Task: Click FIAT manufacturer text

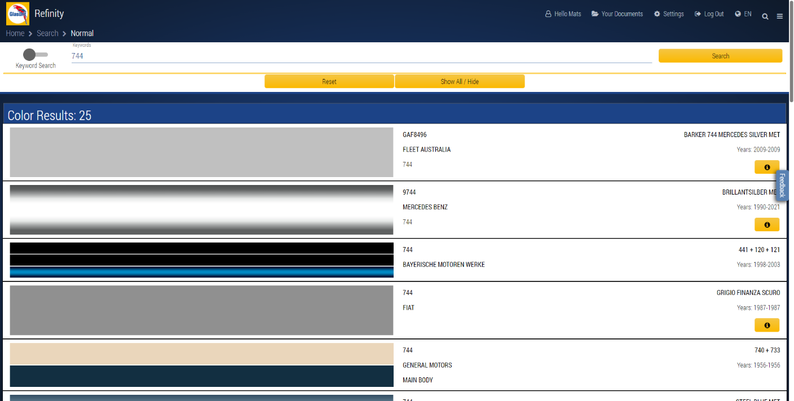Action: 409,307
